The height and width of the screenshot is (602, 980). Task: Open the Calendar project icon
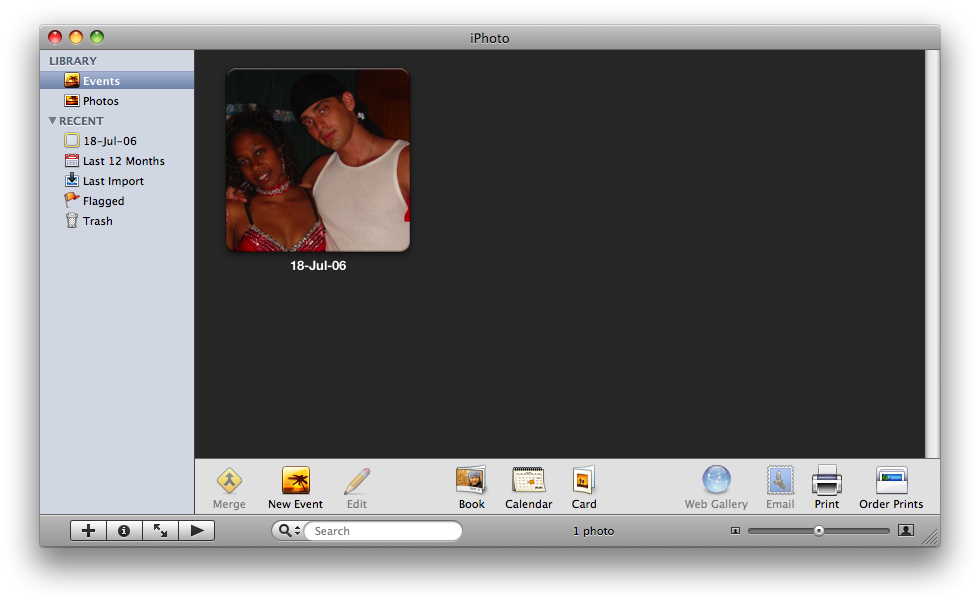coord(528,481)
